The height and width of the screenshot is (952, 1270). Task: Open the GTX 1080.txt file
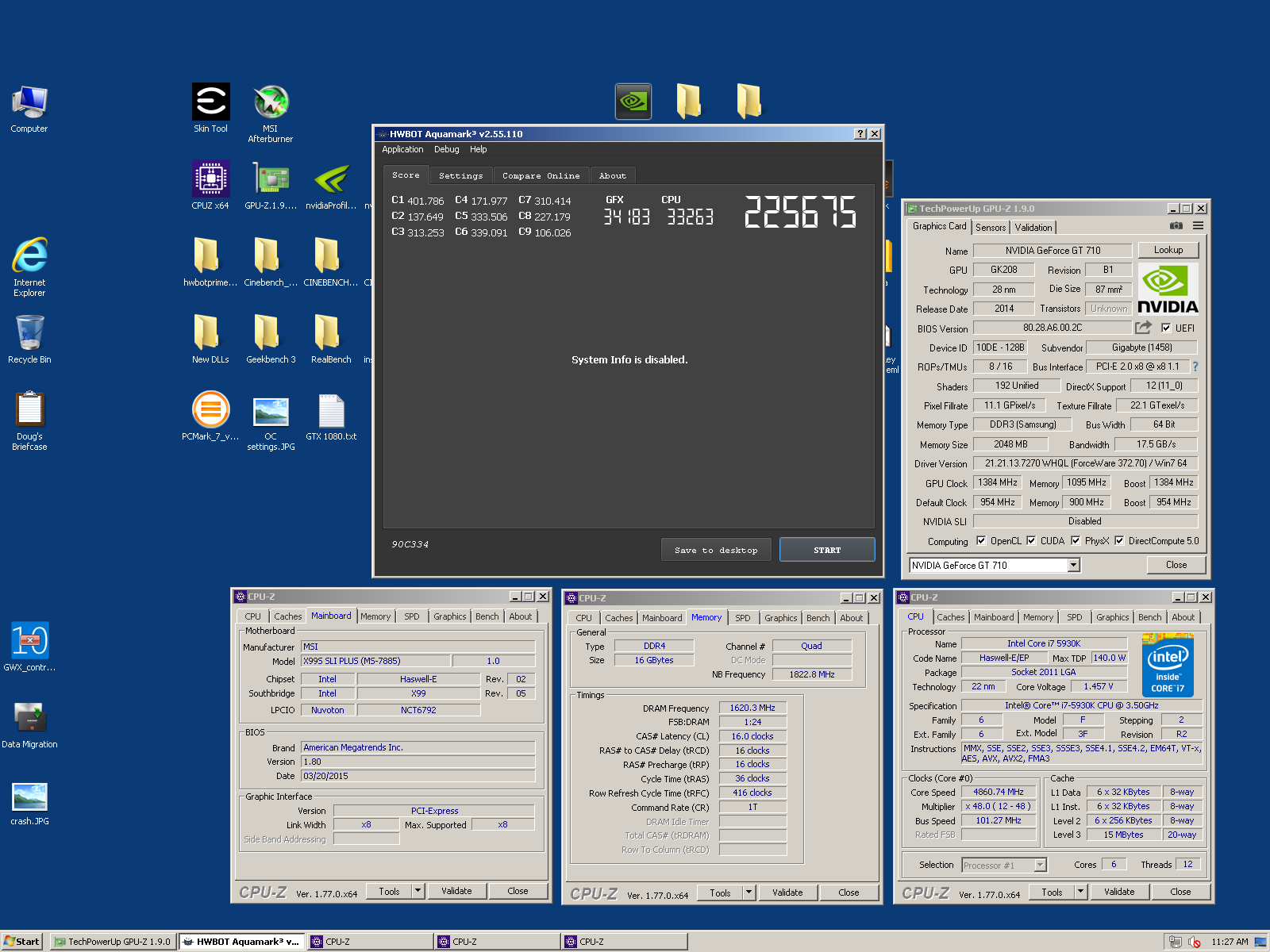[x=331, y=416]
